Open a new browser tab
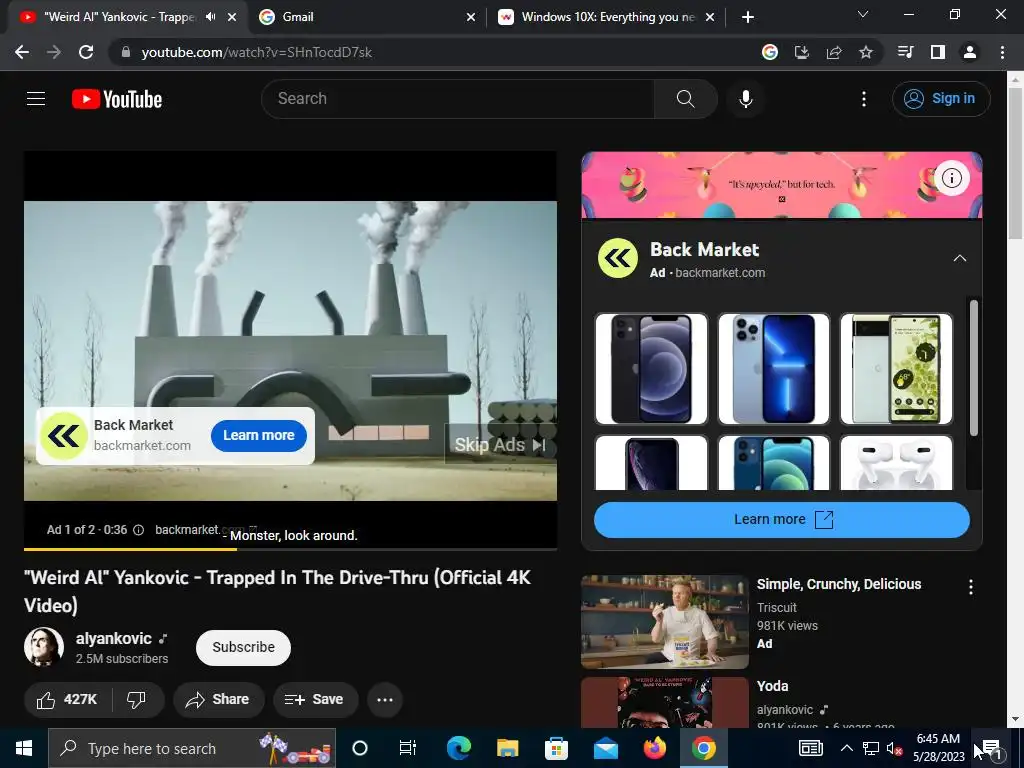The height and width of the screenshot is (768, 1024). (748, 17)
